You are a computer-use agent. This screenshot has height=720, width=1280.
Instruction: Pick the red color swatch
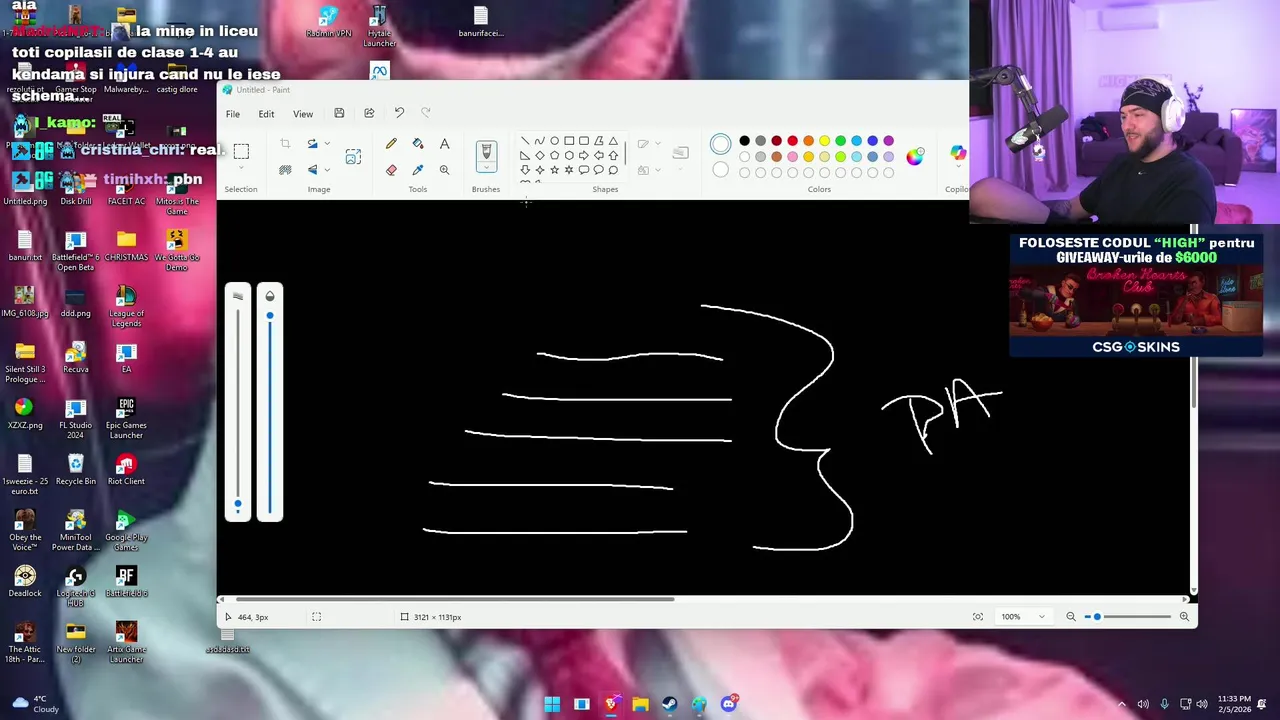pos(792,141)
